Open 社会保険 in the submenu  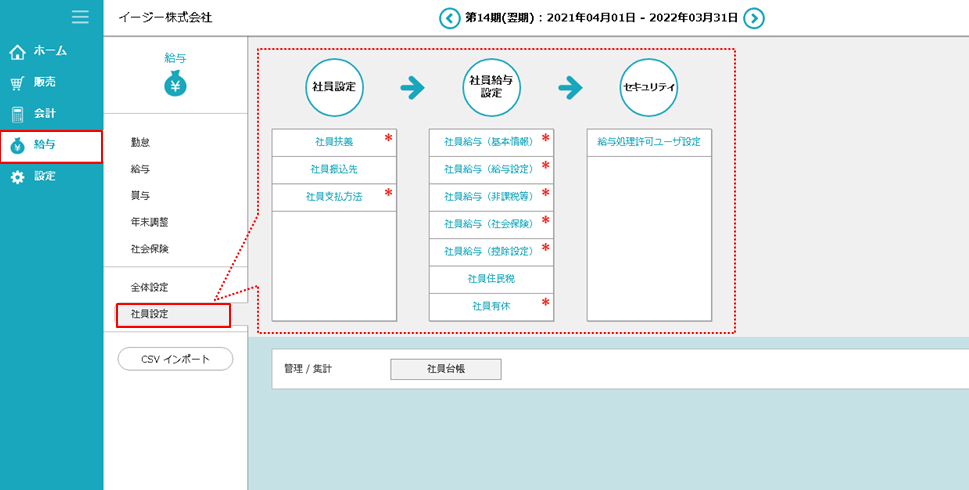(149, 249)
